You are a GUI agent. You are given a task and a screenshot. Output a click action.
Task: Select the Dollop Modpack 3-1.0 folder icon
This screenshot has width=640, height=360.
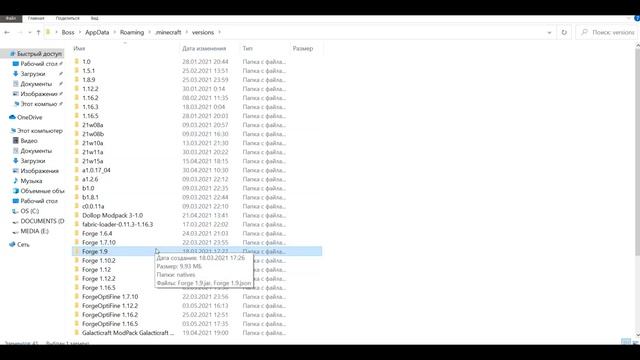tap(76, 215)
